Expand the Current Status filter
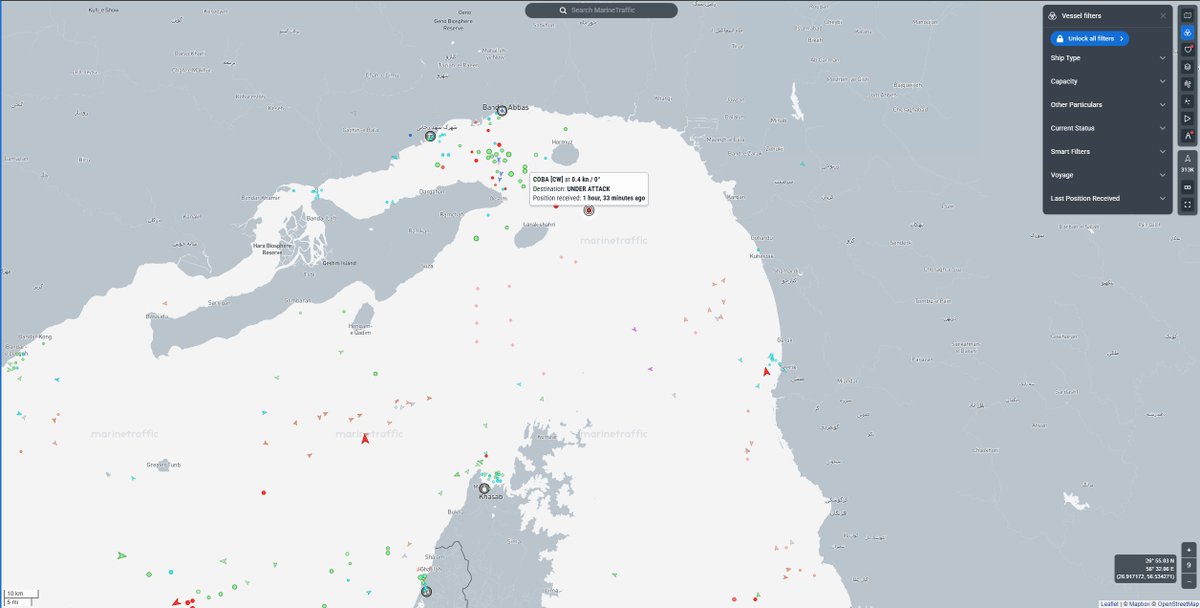The height and width of the screenshot is (608, 1200). pos(1108,128)
